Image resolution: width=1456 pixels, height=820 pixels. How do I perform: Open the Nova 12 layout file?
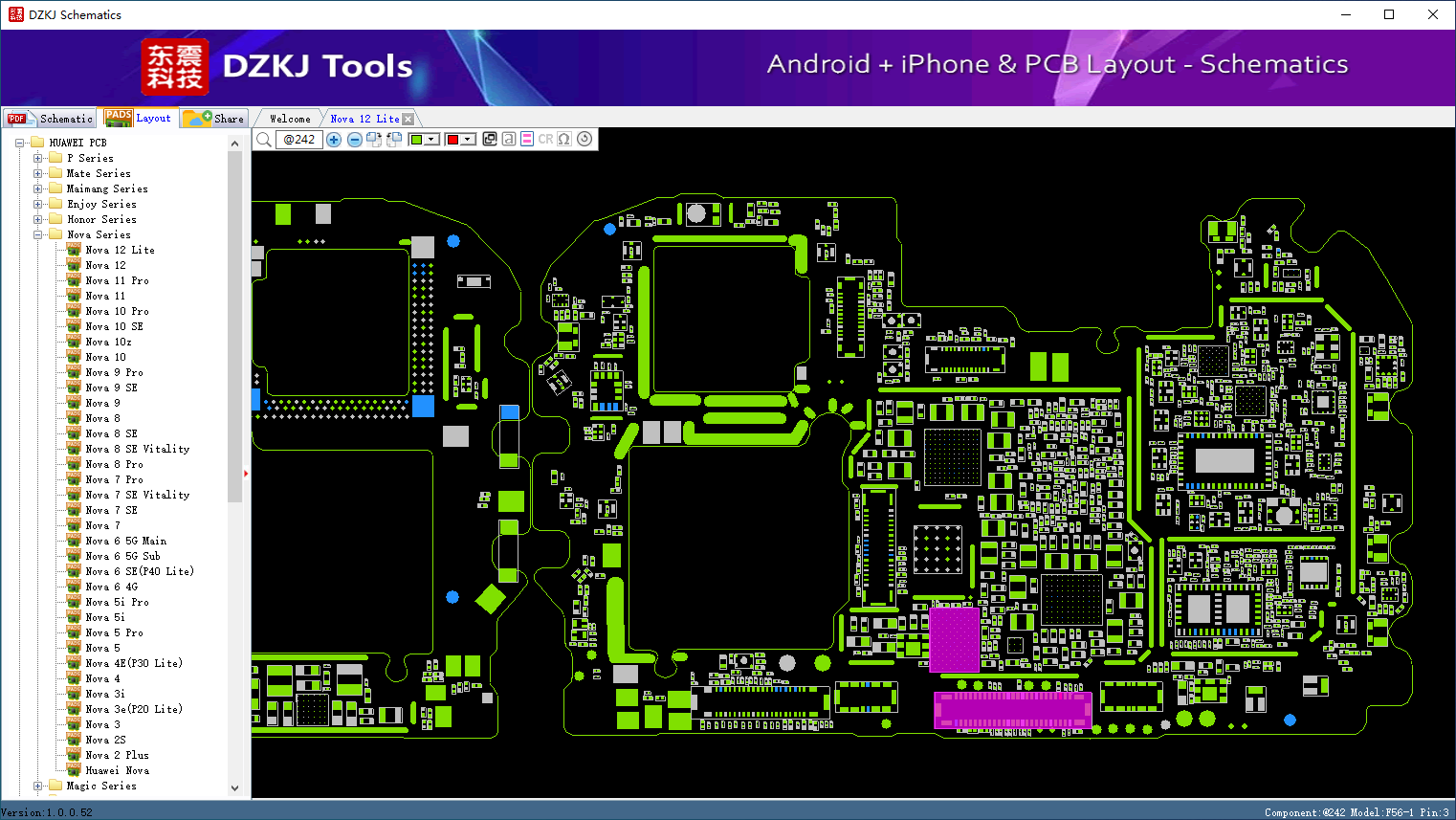click(x=105, y=265)
